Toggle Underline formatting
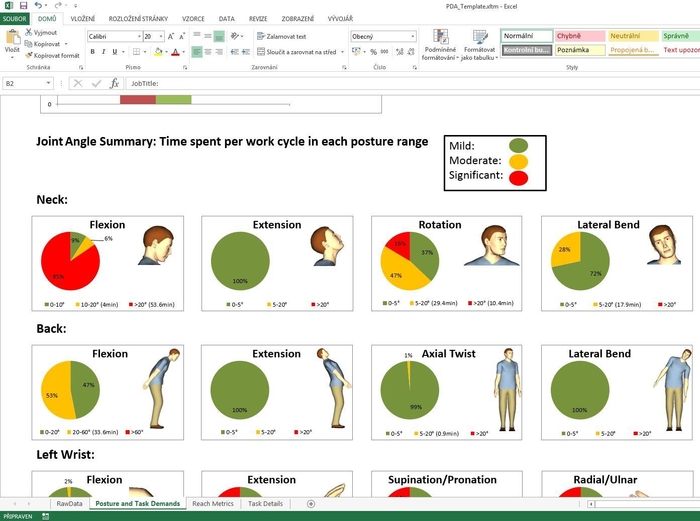Screen dimensions: 700x521 pos(115,52)
